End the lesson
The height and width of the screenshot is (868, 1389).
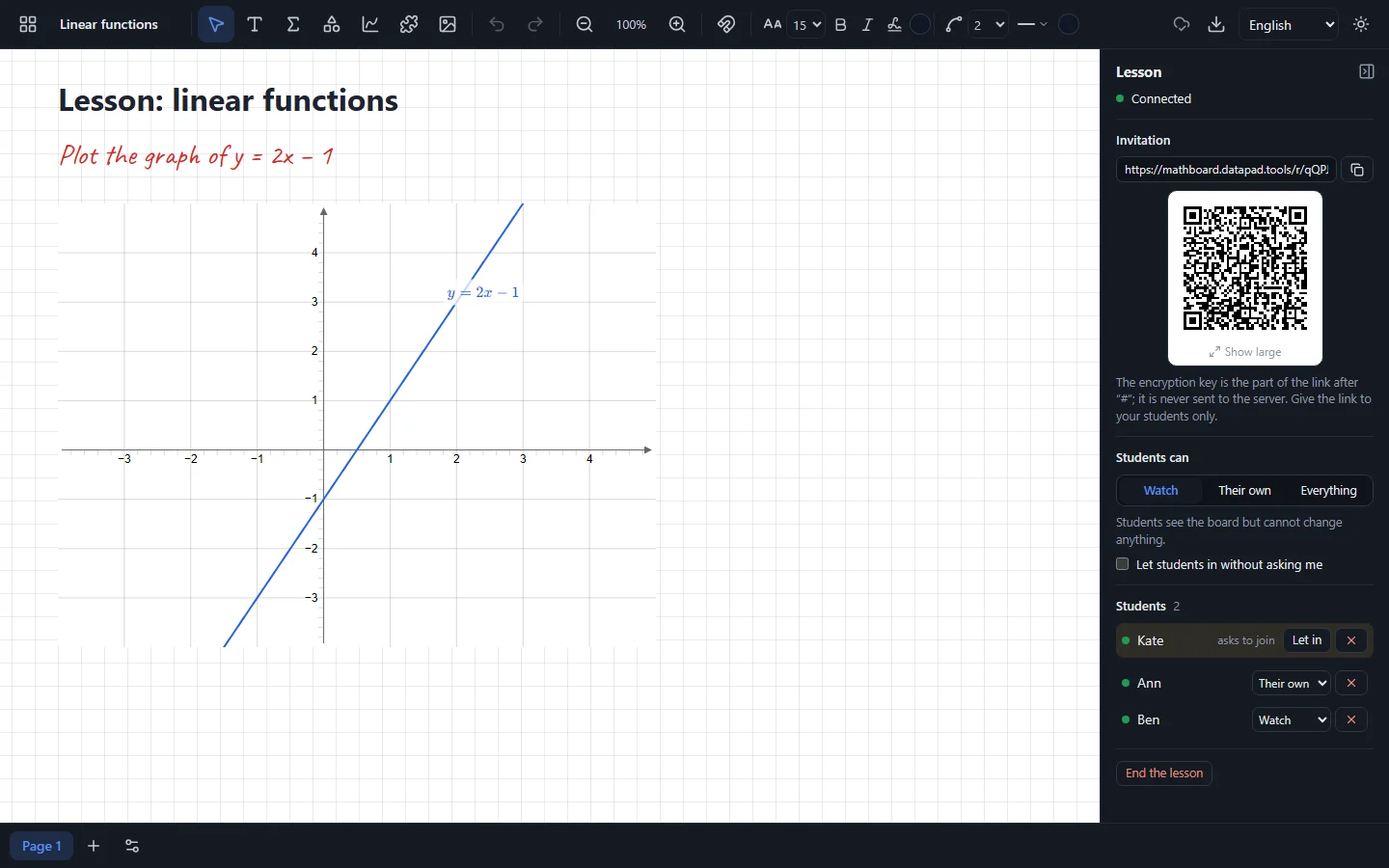point(1164,773)
